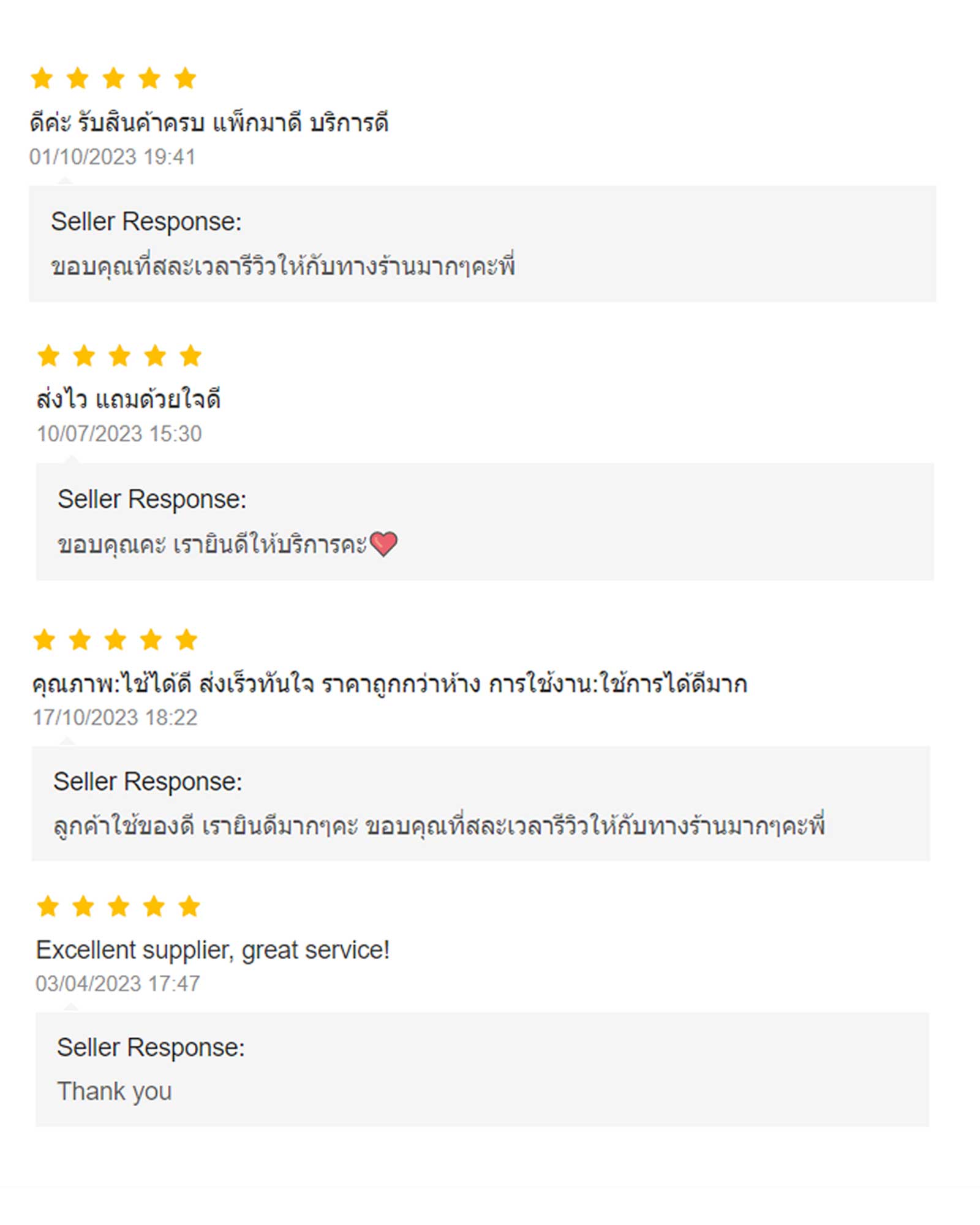
Task: Click the fifth star of the 01/10/2023 review
Action: coord(185,78)
